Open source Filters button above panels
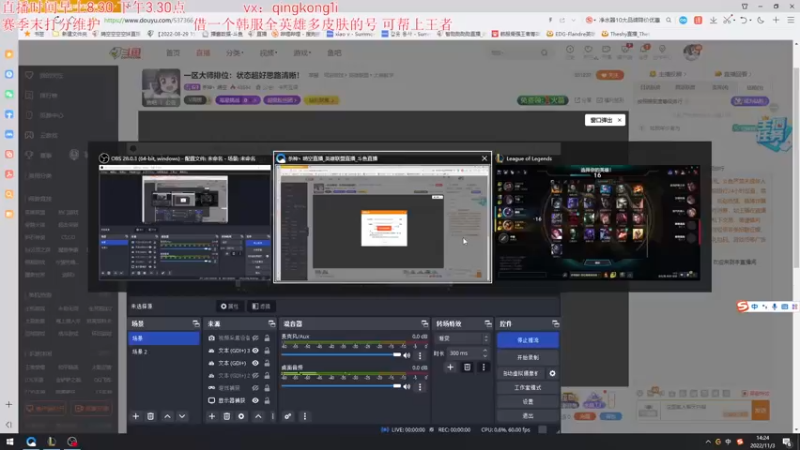Screen dimensions: 800x450 click(261, 306)
